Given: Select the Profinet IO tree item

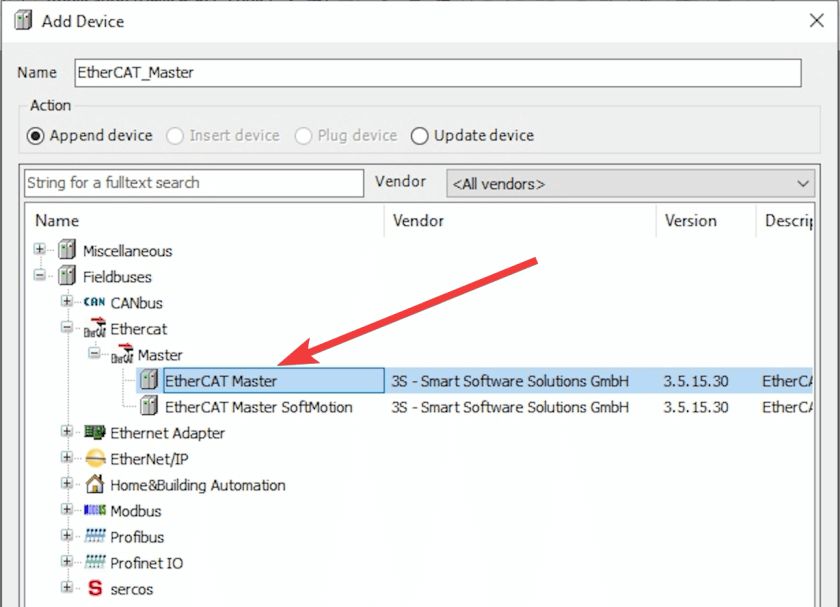Looking at the screenshot, I should point(147,563).
